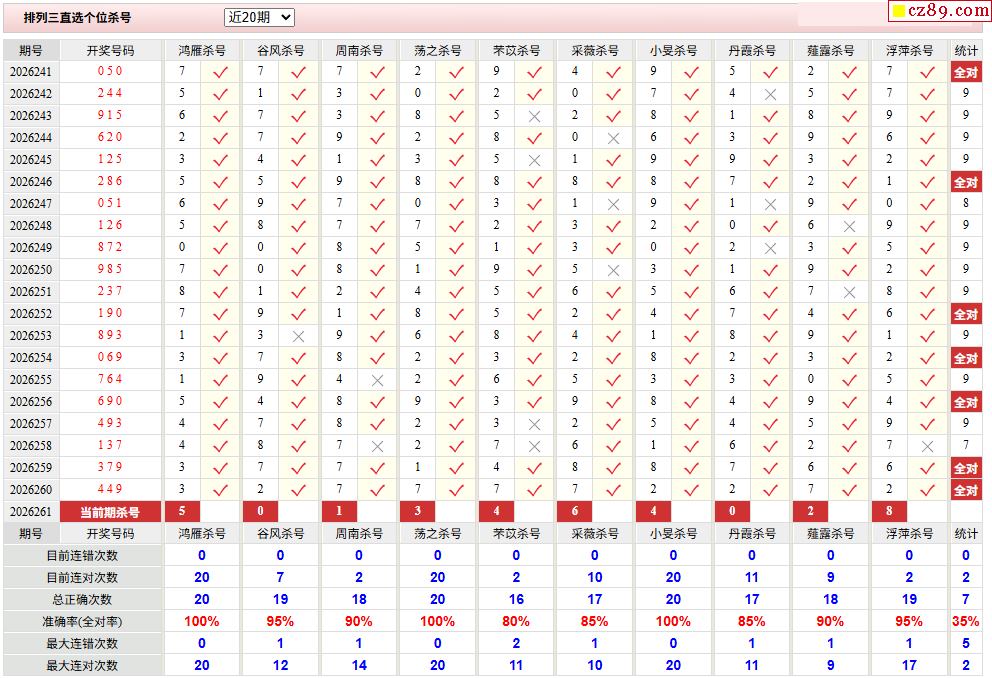The image size is (992, 678).
Task: Click gray X mark in 薇露杀号 row 2026251
Action: [849, 293]
